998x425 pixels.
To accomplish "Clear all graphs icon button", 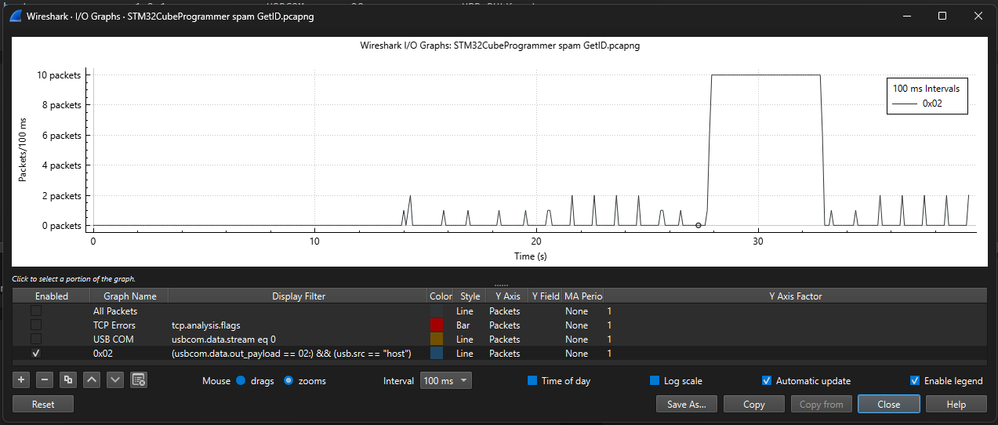I will coord(139,380).
